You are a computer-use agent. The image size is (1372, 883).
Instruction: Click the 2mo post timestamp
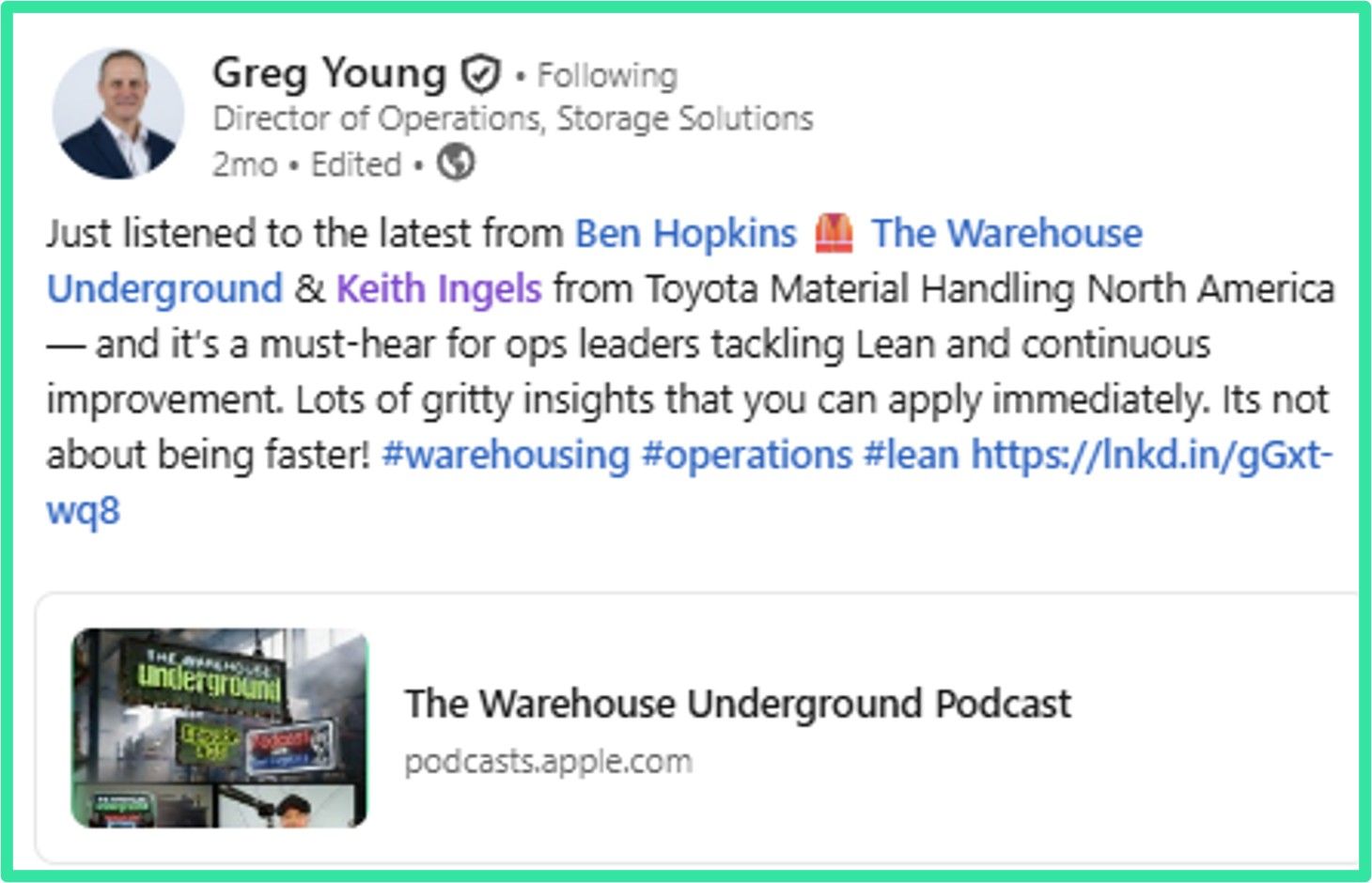pyautogui.click(x=244, y=164)
